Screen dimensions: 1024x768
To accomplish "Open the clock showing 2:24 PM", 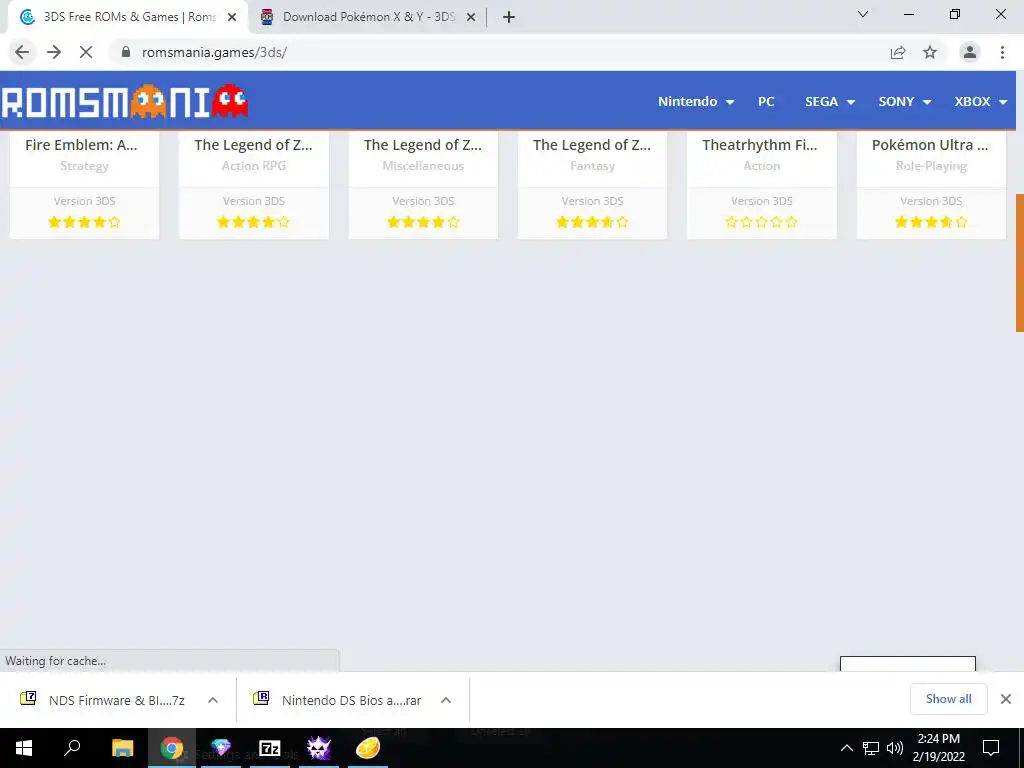I will click(x=938, y=748).
